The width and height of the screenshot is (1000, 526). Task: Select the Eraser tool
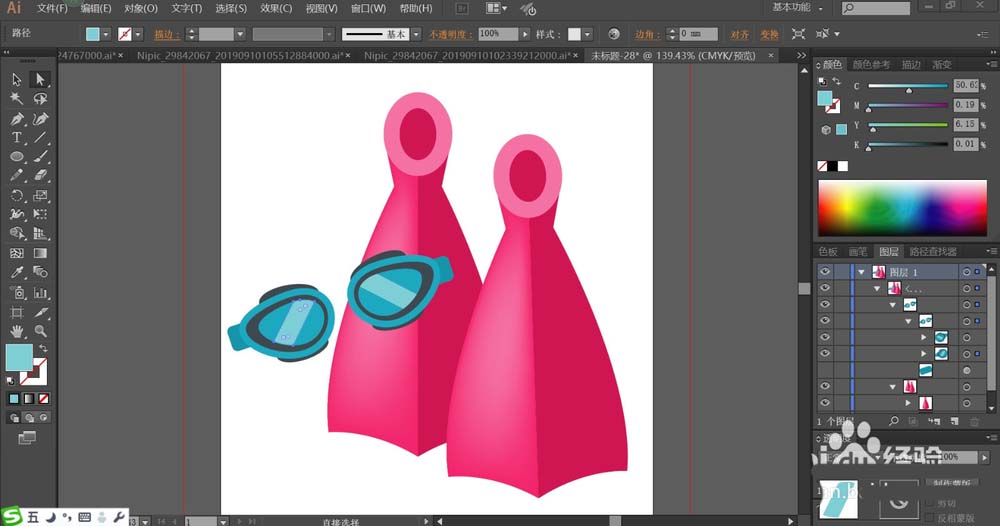pos(40,176)
